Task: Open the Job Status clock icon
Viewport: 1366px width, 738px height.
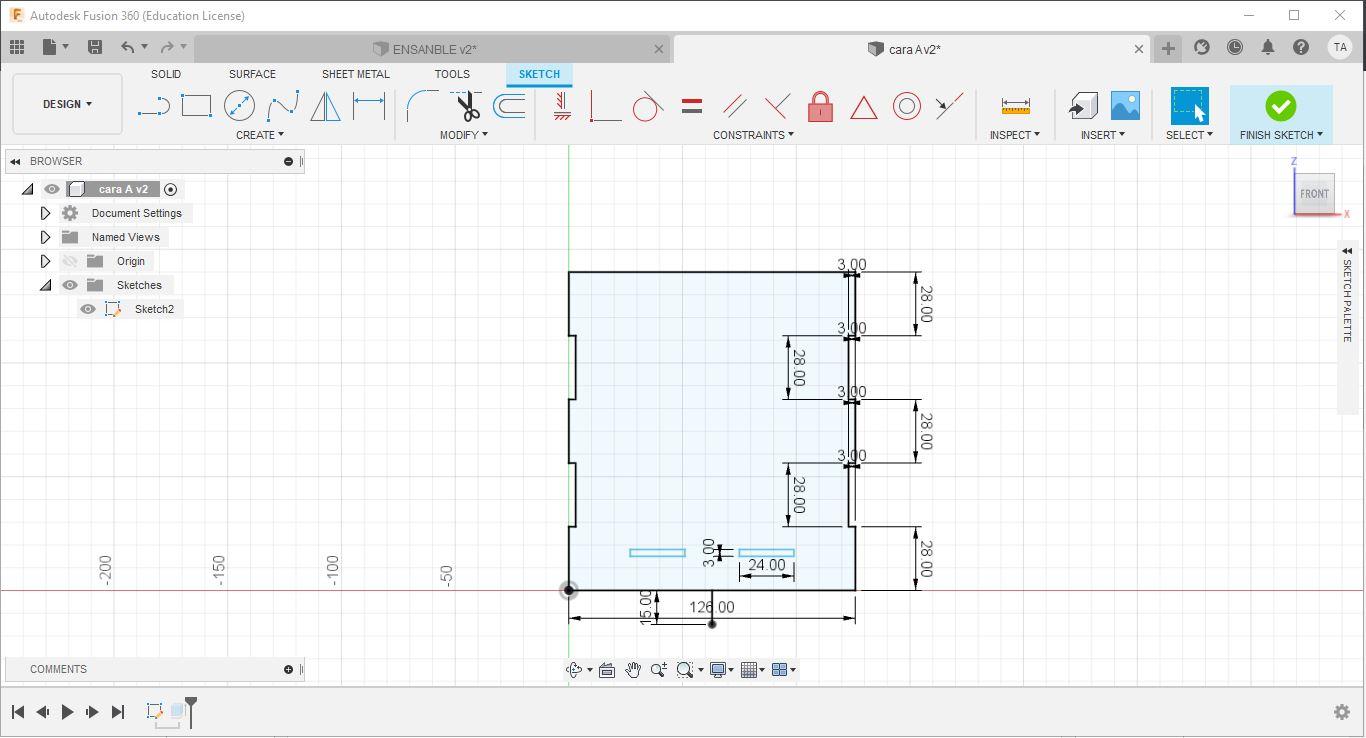Action: [x=1235, y=47]
